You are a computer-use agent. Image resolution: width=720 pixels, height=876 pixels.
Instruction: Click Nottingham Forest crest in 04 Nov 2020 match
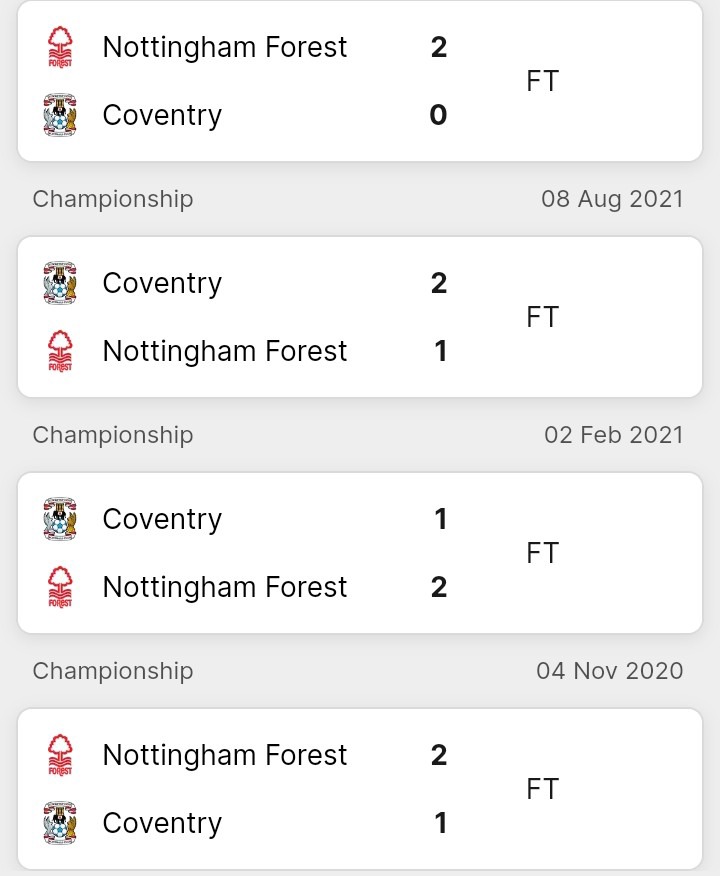(x=60, y=755)
